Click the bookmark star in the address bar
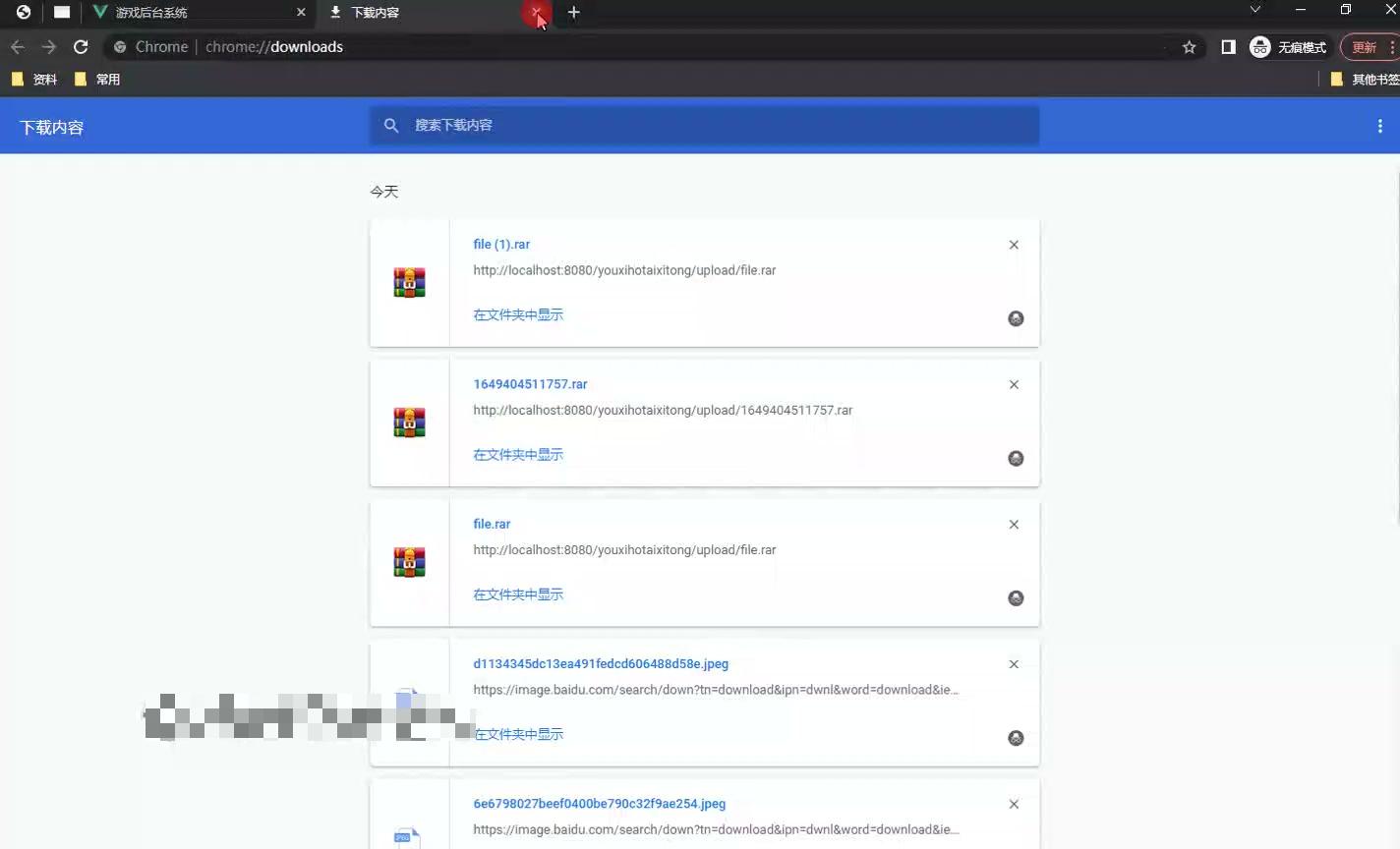 1190,46
